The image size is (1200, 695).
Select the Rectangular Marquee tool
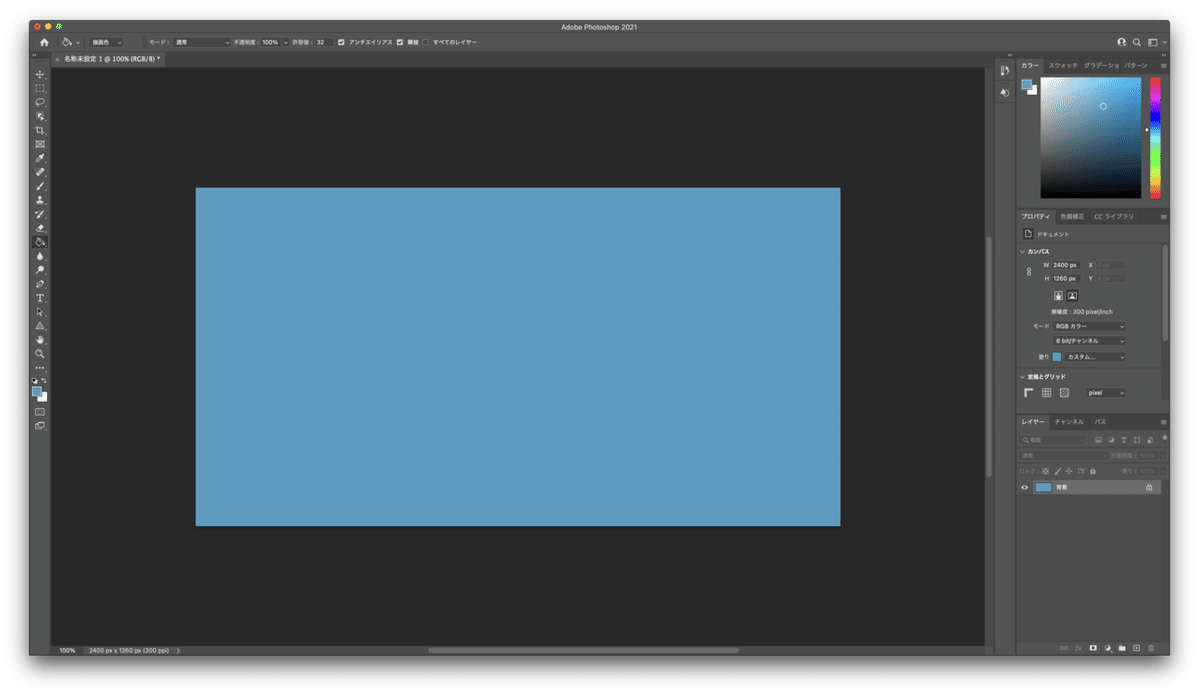tap(40, 88)
